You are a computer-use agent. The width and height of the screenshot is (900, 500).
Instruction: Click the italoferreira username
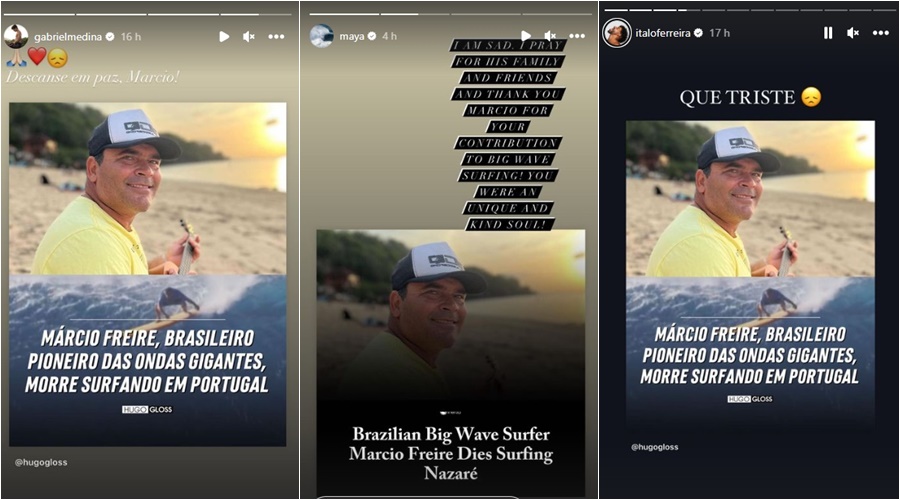pyautogui.click(x=663, y=33)
